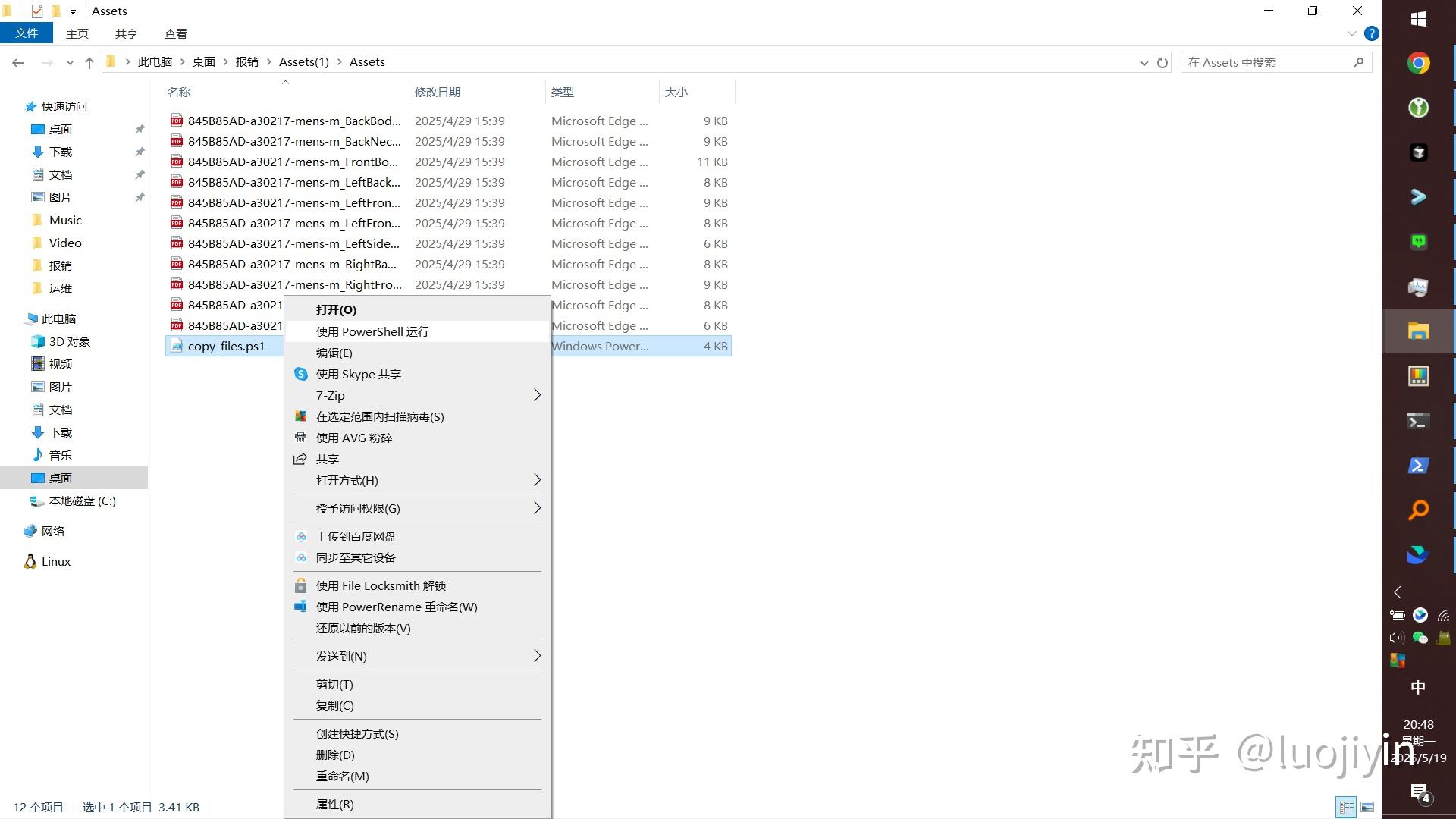Open the volume control in the system tray
The height and width of the screenshot is (819, 1456).
[1397, 637]
